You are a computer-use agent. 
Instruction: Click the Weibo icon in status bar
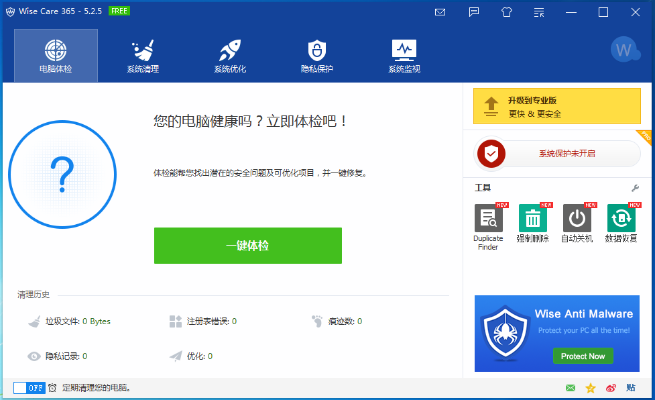611,387
